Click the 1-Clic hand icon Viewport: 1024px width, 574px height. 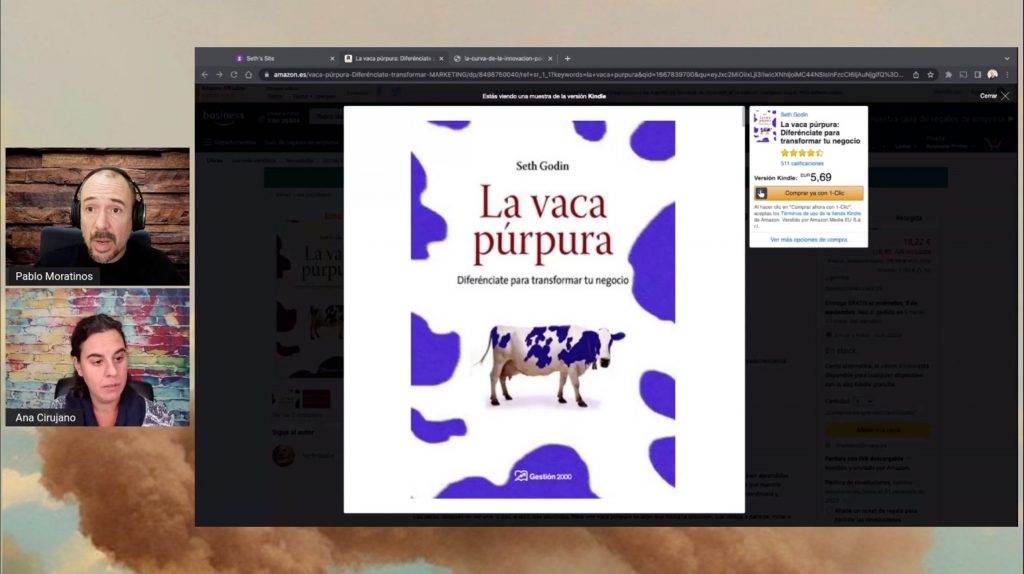pos(761,193)
